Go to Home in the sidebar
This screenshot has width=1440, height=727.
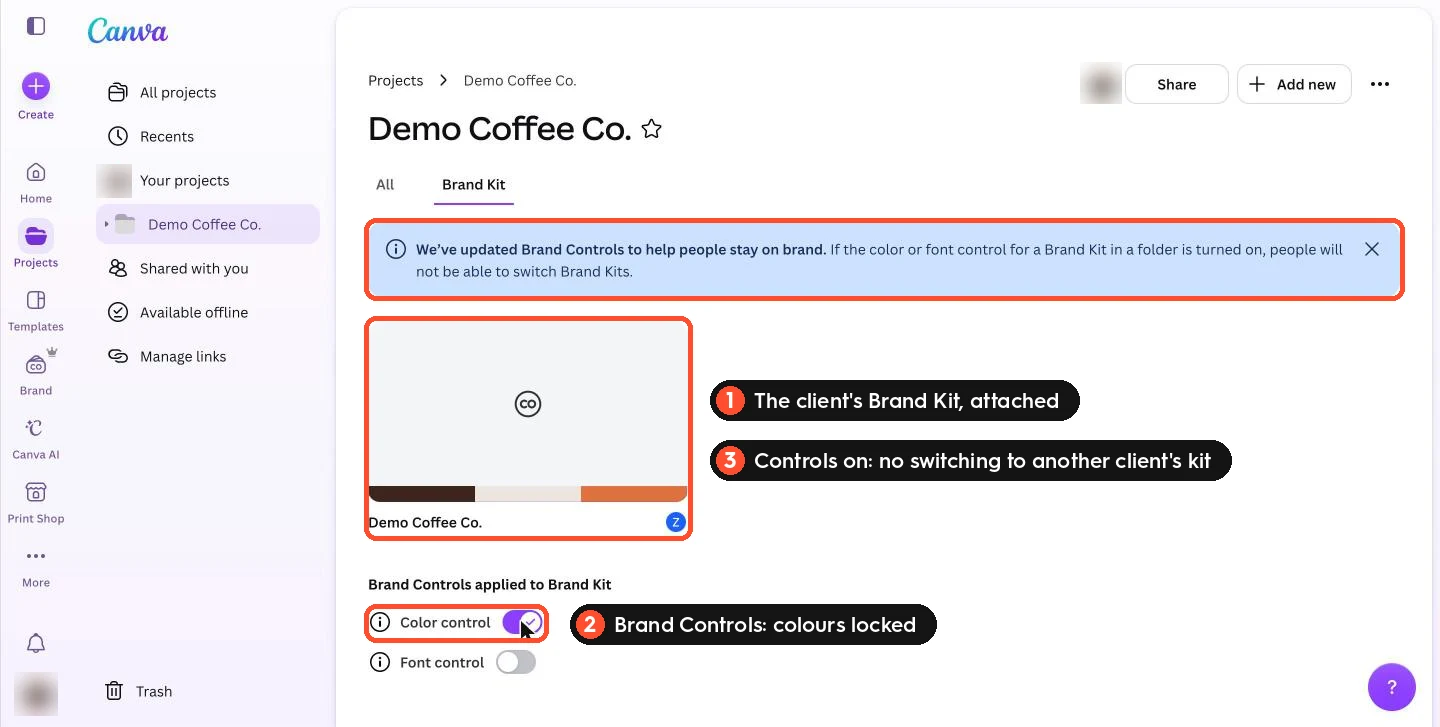pos(36,182)
